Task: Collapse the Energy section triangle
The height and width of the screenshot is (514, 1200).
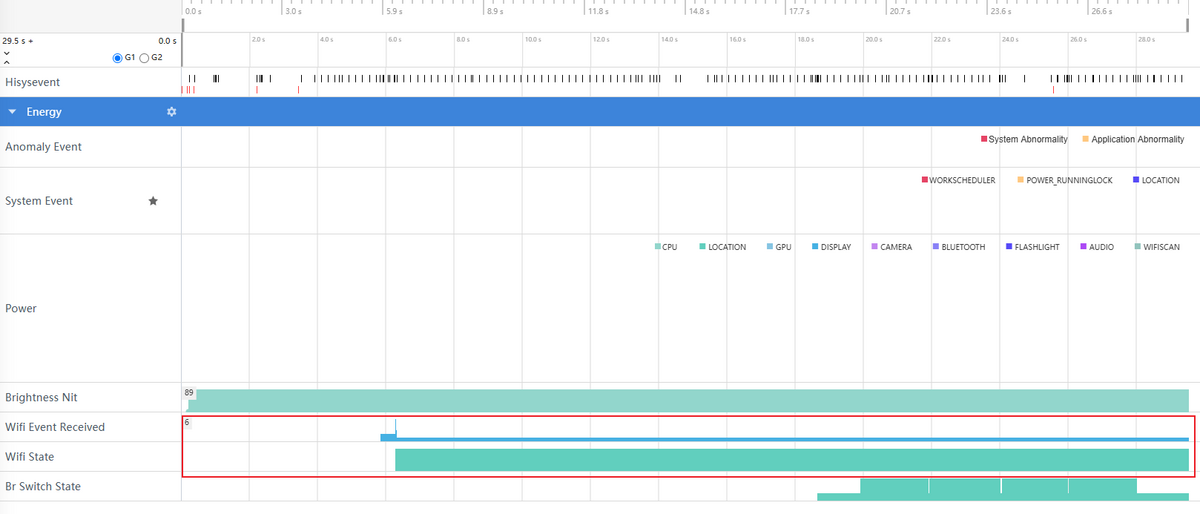Action: [12, 112]
